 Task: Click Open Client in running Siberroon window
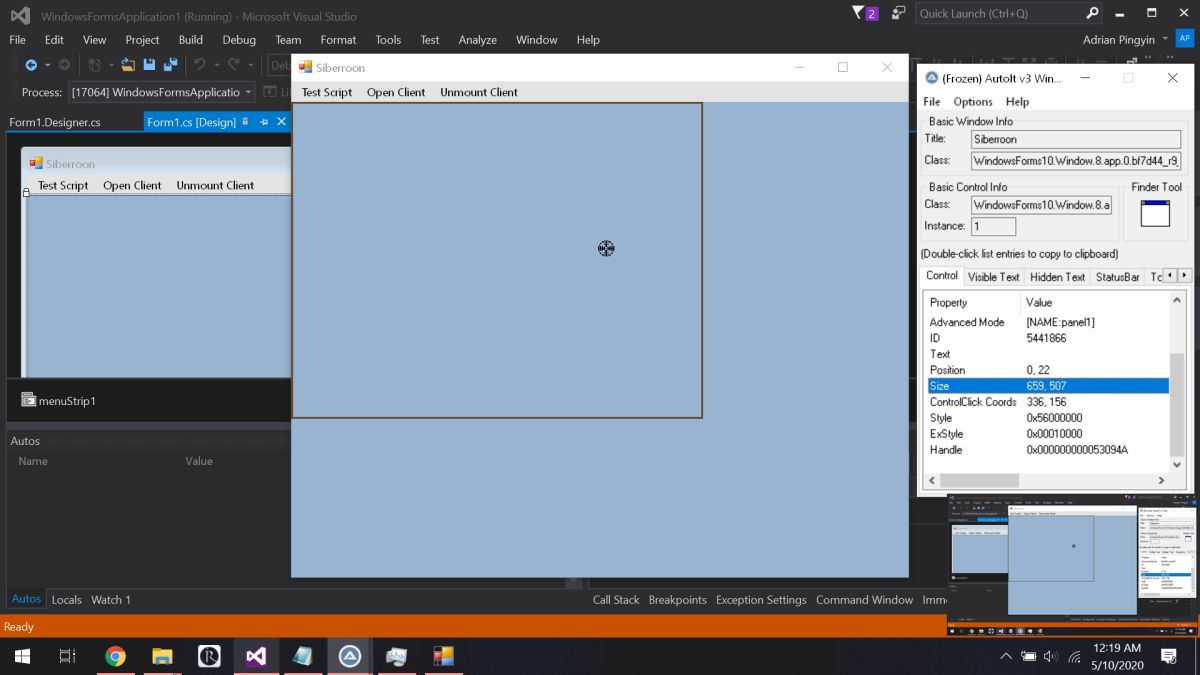point(396,92)
